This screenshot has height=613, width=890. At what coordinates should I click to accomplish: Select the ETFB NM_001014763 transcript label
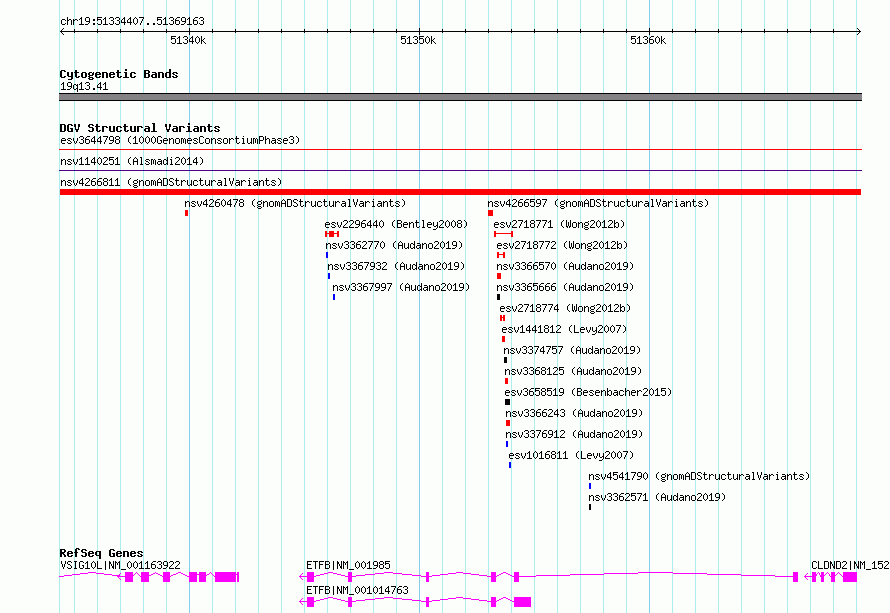358,590
